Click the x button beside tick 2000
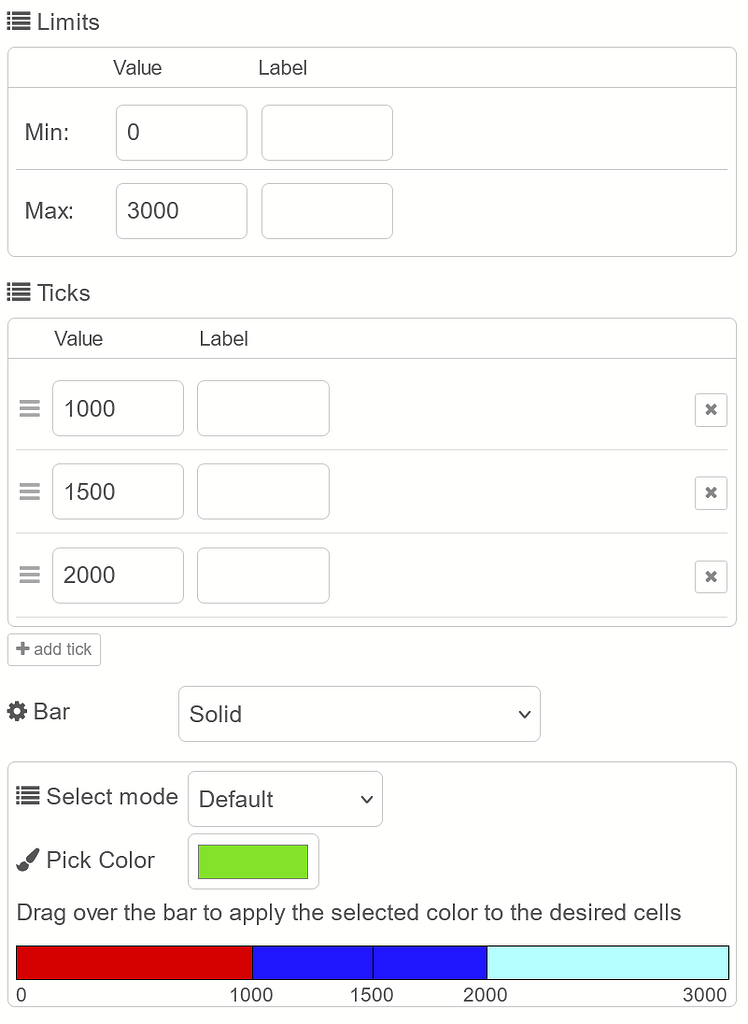Image resolution: width=748 pixels, height=1024 pixels. coord(710,576)
